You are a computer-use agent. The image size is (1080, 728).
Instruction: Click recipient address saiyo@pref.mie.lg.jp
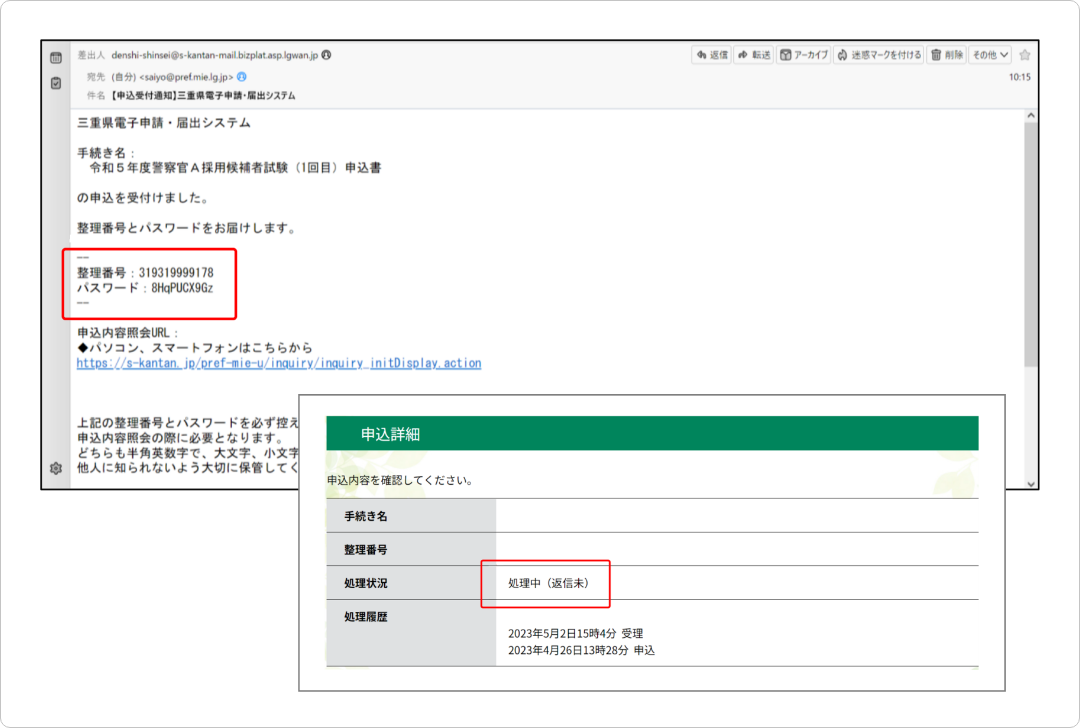[187, 76]
